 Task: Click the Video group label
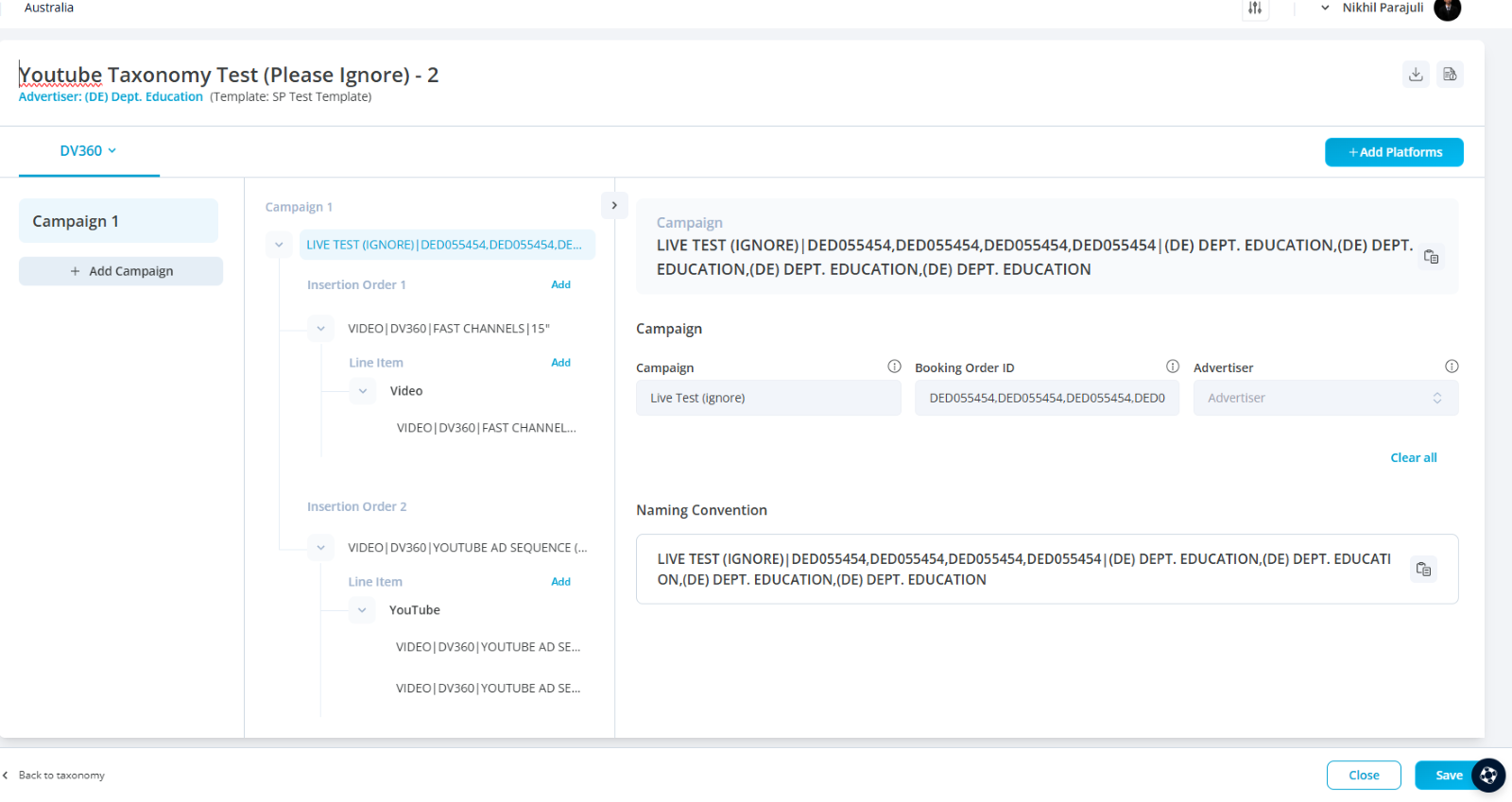[x=406, y=391]
